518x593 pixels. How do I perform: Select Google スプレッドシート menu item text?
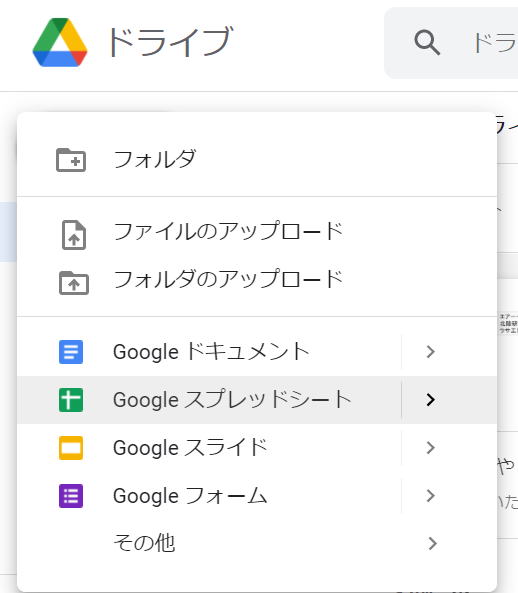click(x=232, y=400)
